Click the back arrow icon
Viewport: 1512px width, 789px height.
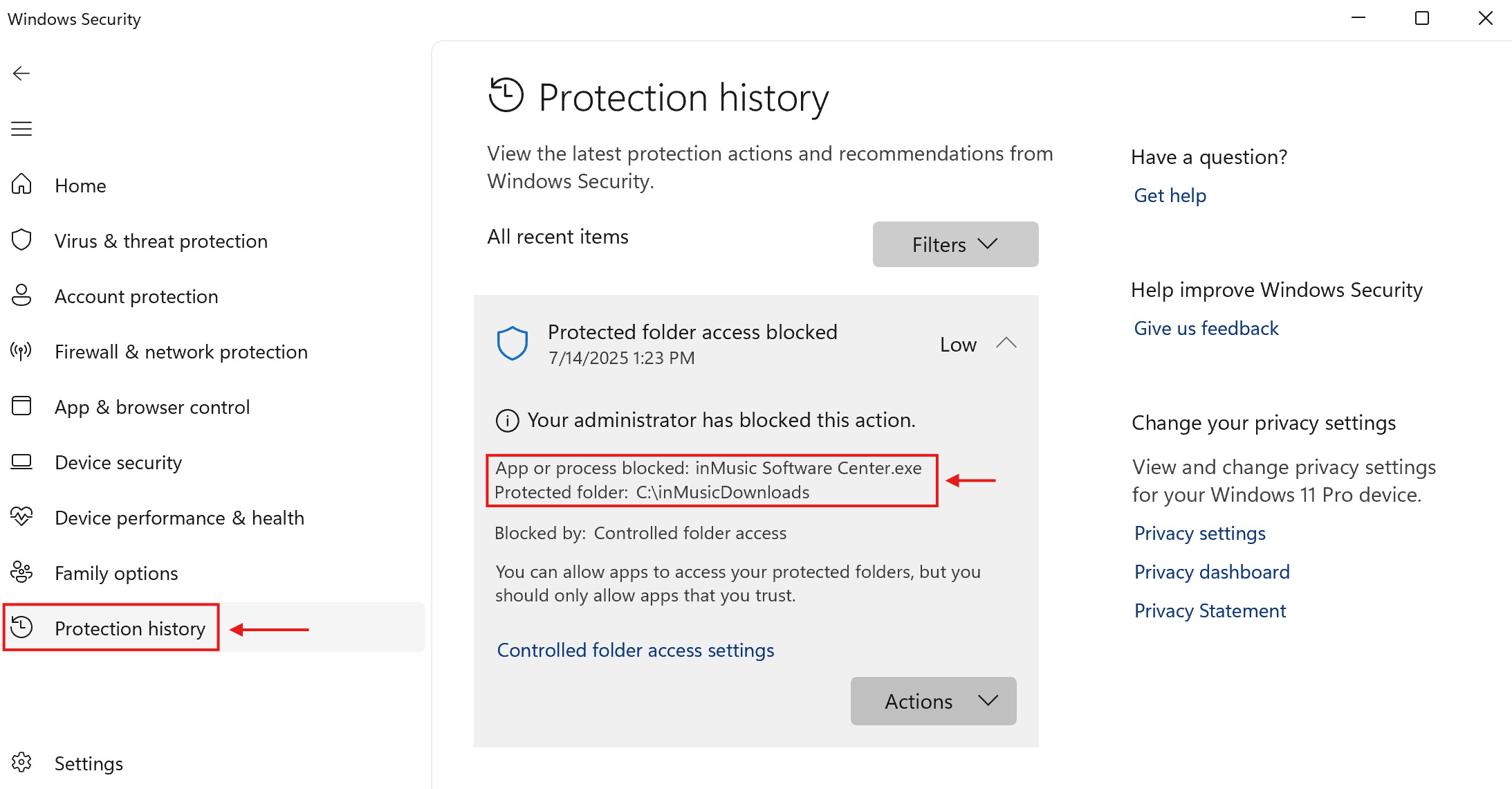coord(21,73)
